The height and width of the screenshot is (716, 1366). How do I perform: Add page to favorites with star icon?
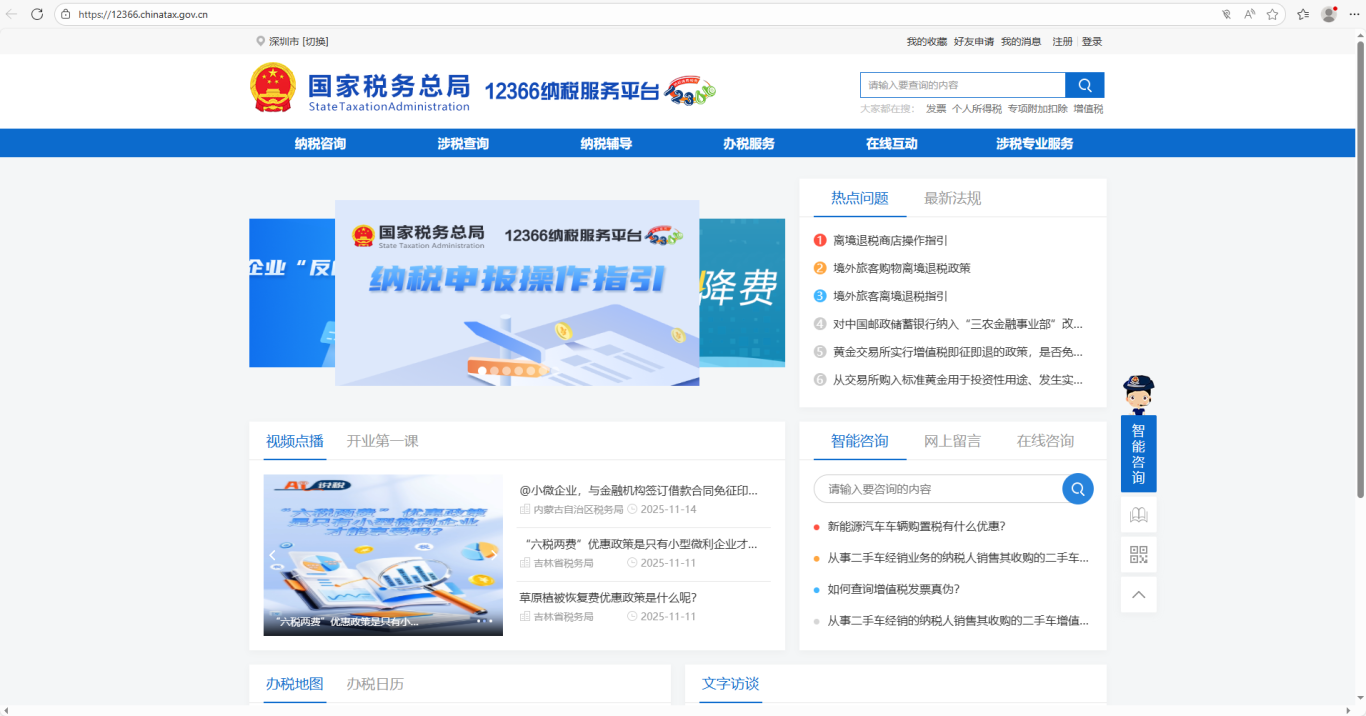(x=1272, y=14)
